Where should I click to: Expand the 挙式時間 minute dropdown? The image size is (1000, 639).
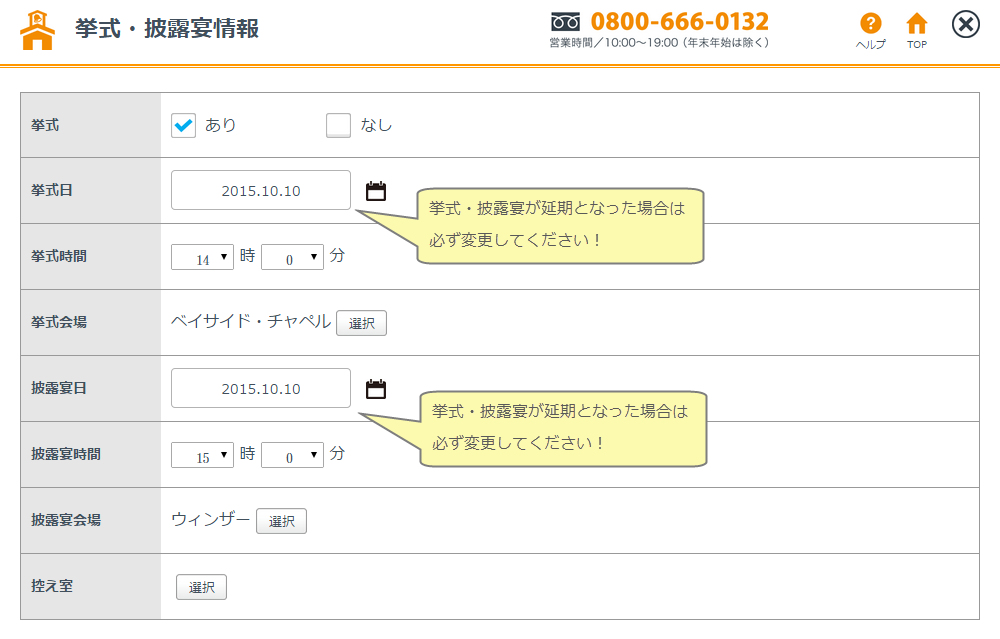pyautogui.click(x=292, y=257)
